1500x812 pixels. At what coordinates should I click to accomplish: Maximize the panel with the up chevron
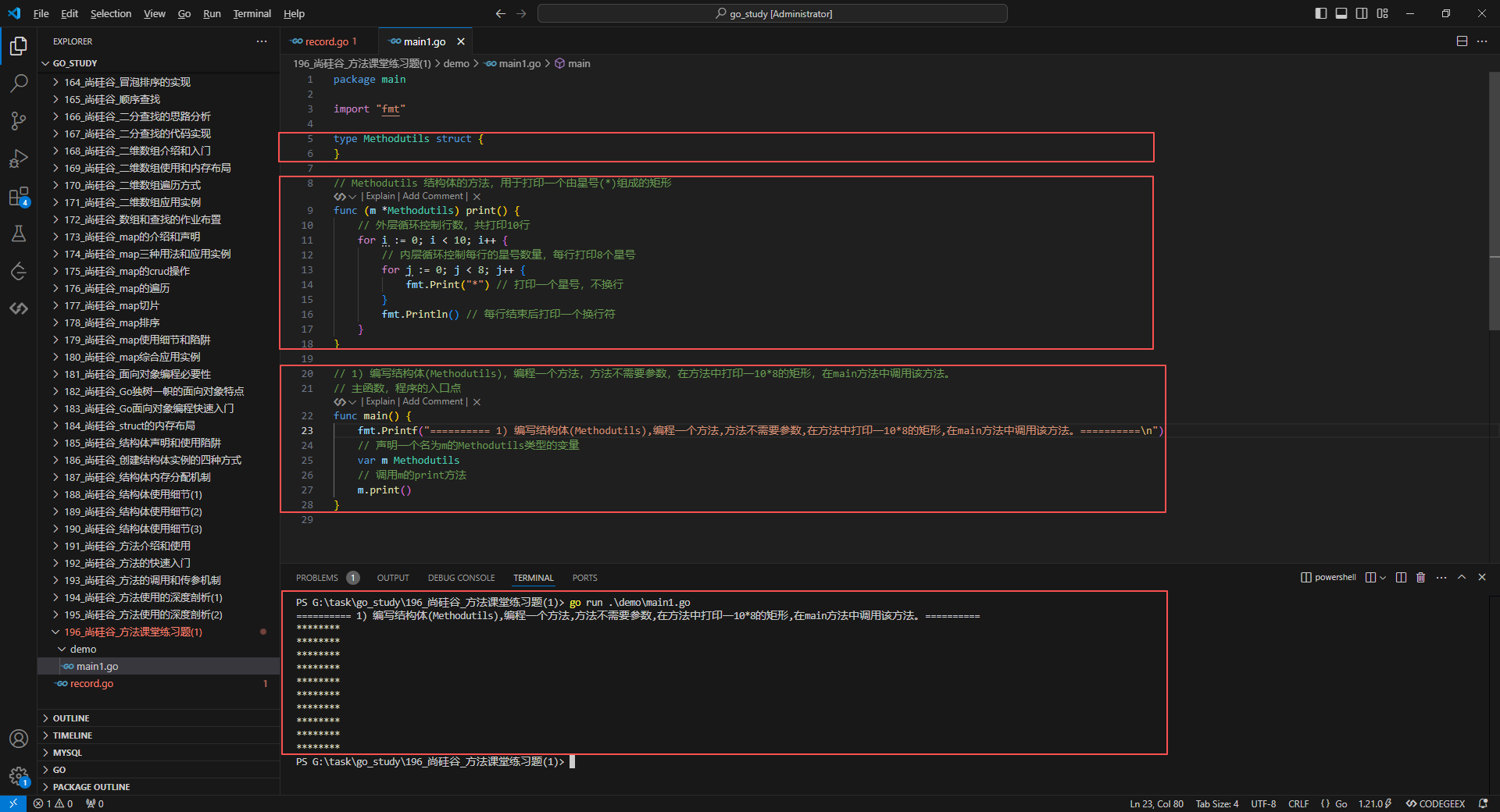[x=1462, y=578]
